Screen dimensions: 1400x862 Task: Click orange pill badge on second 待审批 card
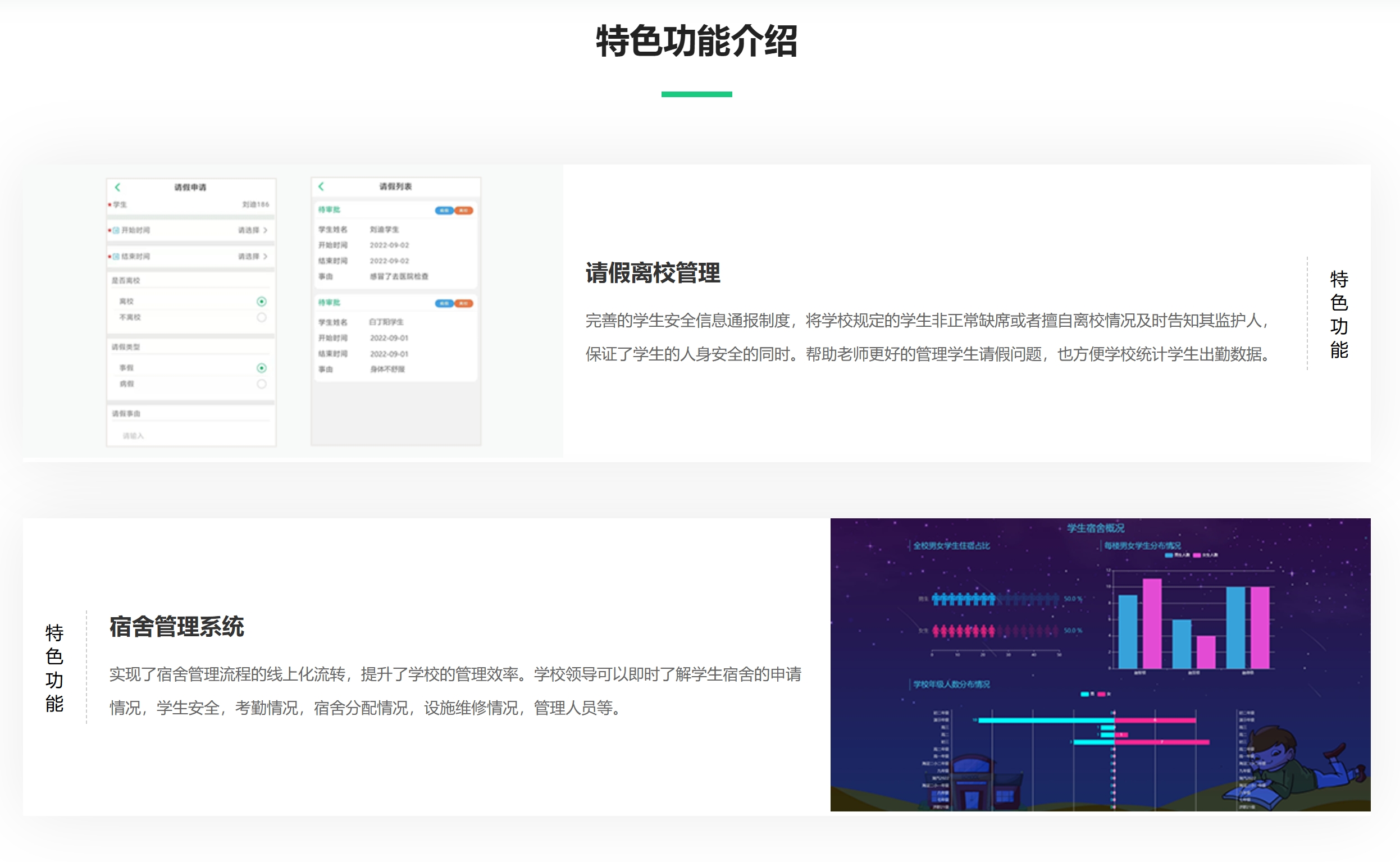coord(464,303)
